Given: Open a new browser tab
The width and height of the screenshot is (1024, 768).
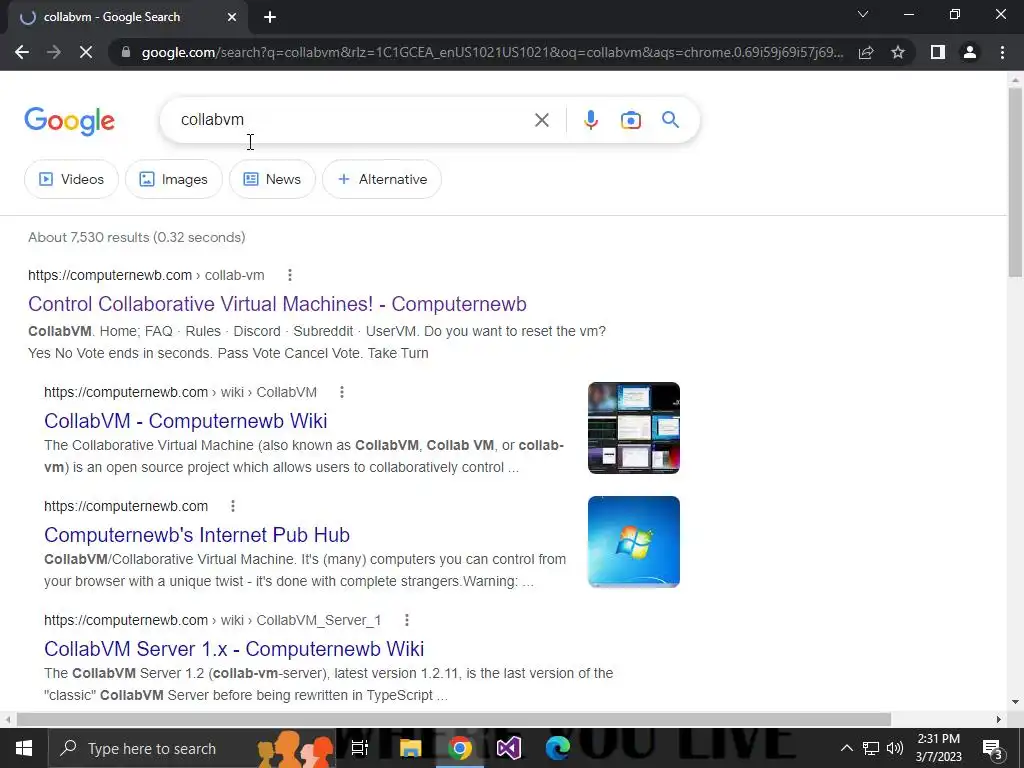Looking at the screenshot, I should pyautogui.click(x=270, y=18).
